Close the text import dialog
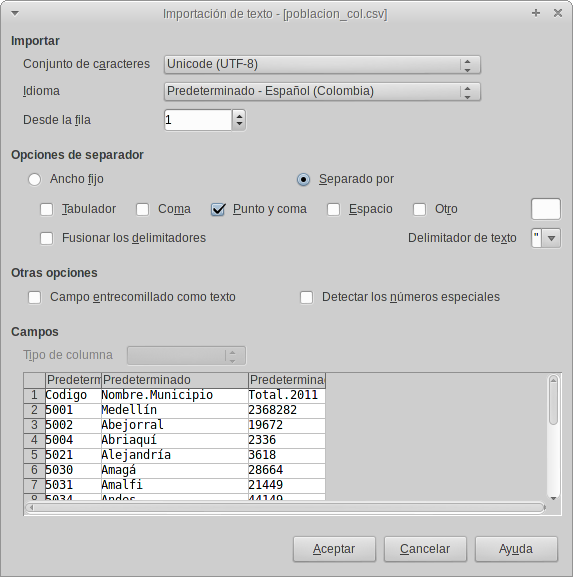573x577 pixels. (558, 13)
